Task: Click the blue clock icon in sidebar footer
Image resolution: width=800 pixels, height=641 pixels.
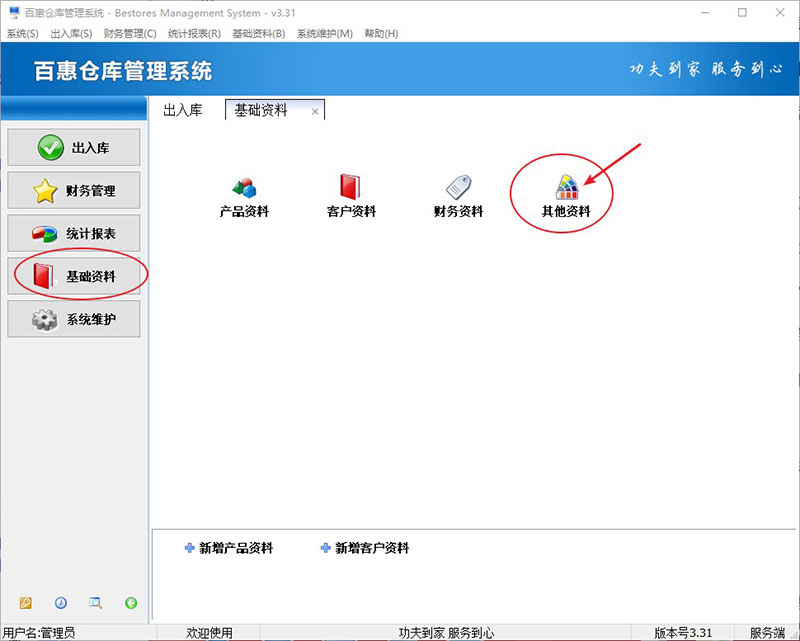Action: click(x=61, y=602)
